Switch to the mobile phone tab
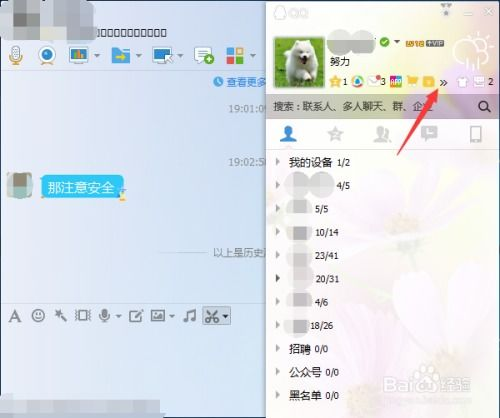This screenshot has height=418, width=500. click(x=476, y=134)
